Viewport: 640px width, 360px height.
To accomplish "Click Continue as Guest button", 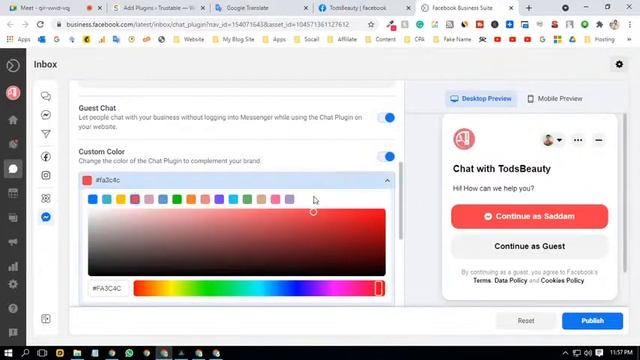I will pos(529,246).
